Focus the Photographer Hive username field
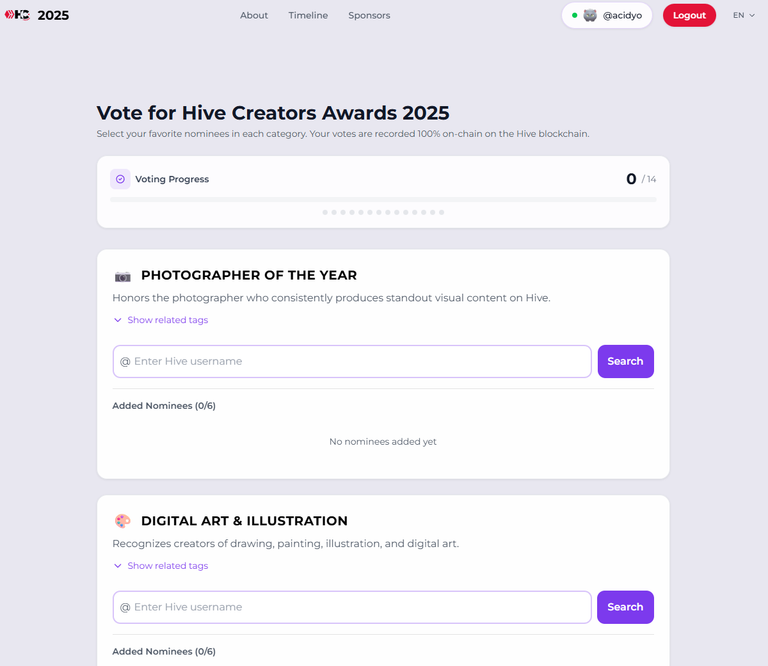 (x=352, y=361)
